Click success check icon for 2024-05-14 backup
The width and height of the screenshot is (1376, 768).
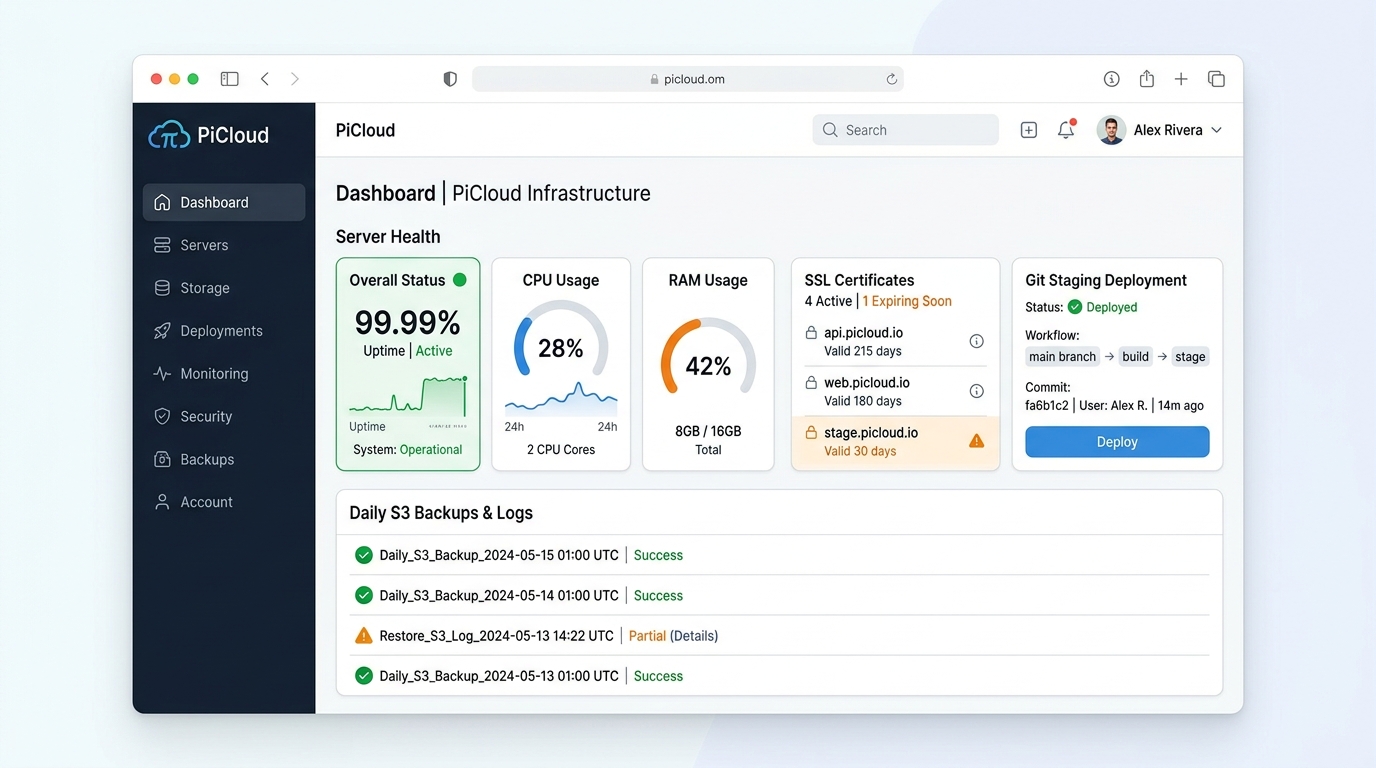(364, 595)
